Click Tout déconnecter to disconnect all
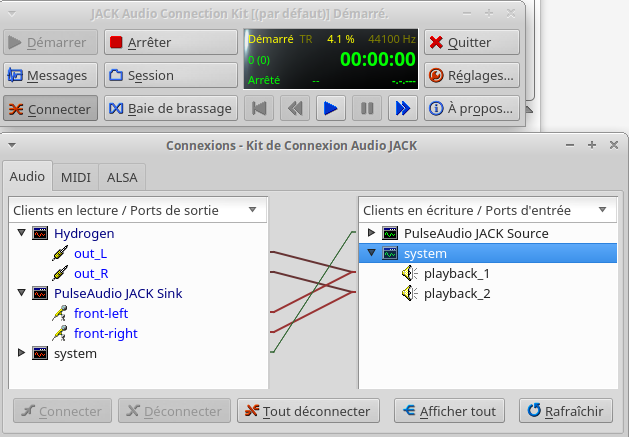629x437 pixels. 308,411
